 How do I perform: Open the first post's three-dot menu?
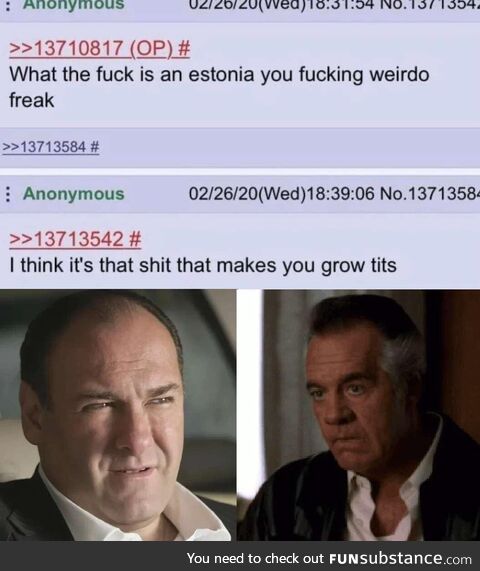(x=8, y=4)
